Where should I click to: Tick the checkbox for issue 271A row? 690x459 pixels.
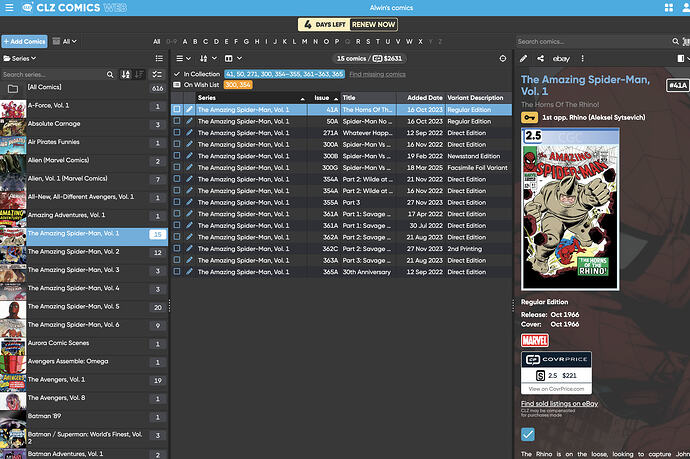click(177, 132)
